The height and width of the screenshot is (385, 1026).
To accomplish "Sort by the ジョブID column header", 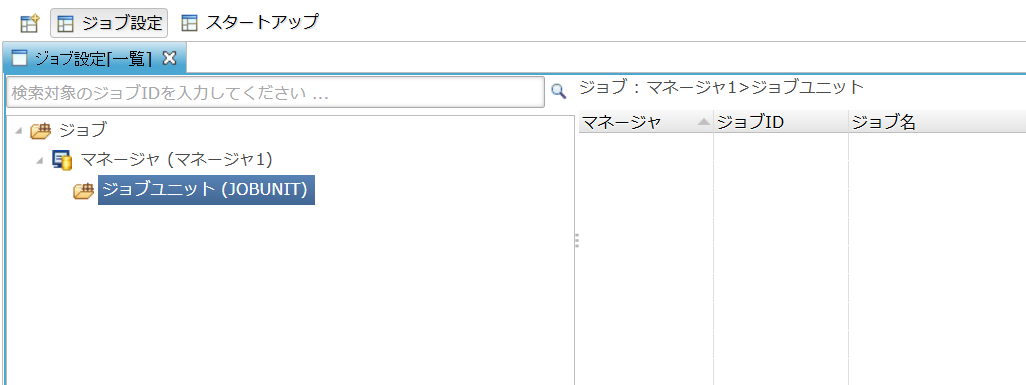I will (781, 122).
